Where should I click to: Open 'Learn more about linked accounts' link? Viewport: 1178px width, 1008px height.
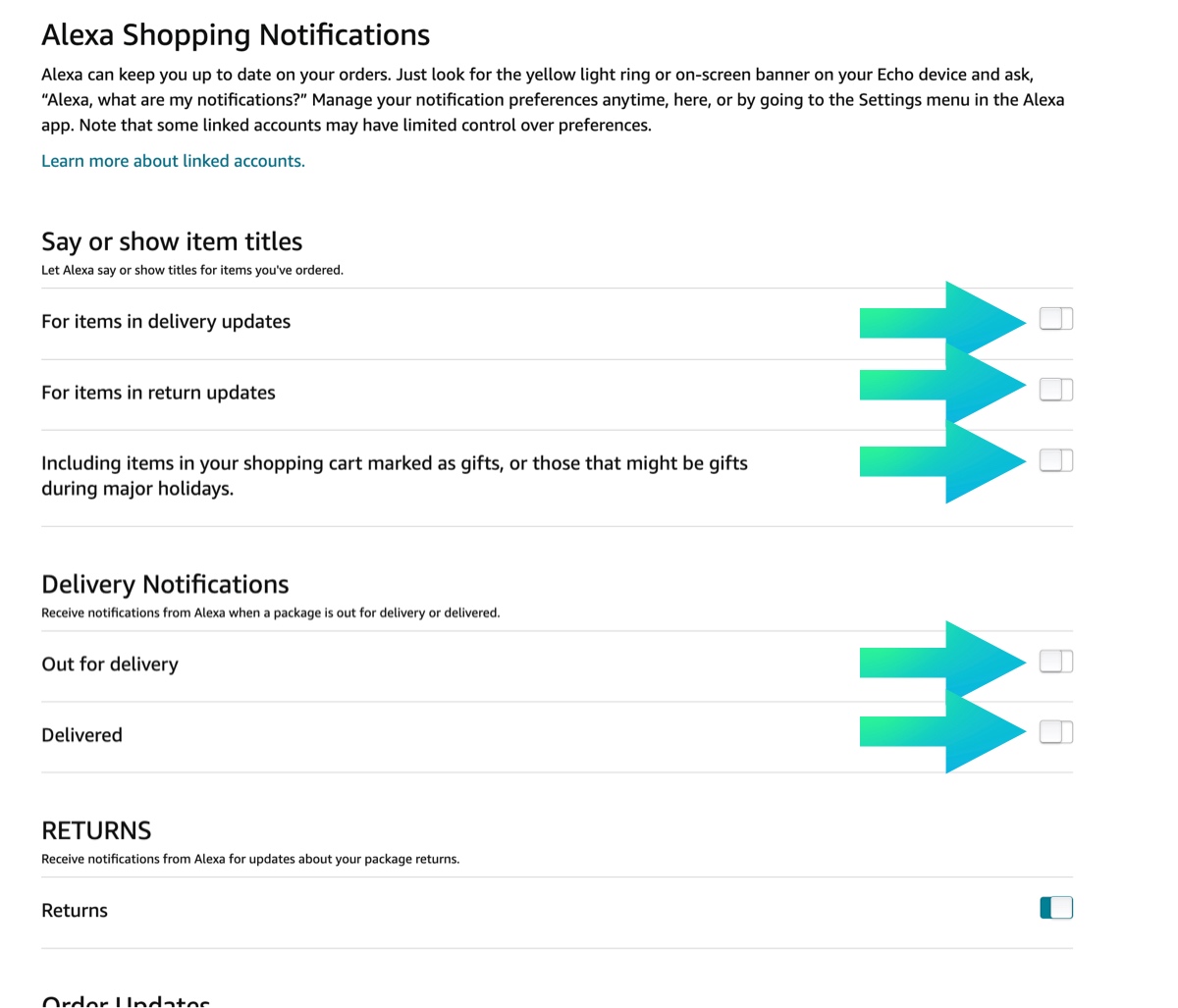[x=173, y=161]
